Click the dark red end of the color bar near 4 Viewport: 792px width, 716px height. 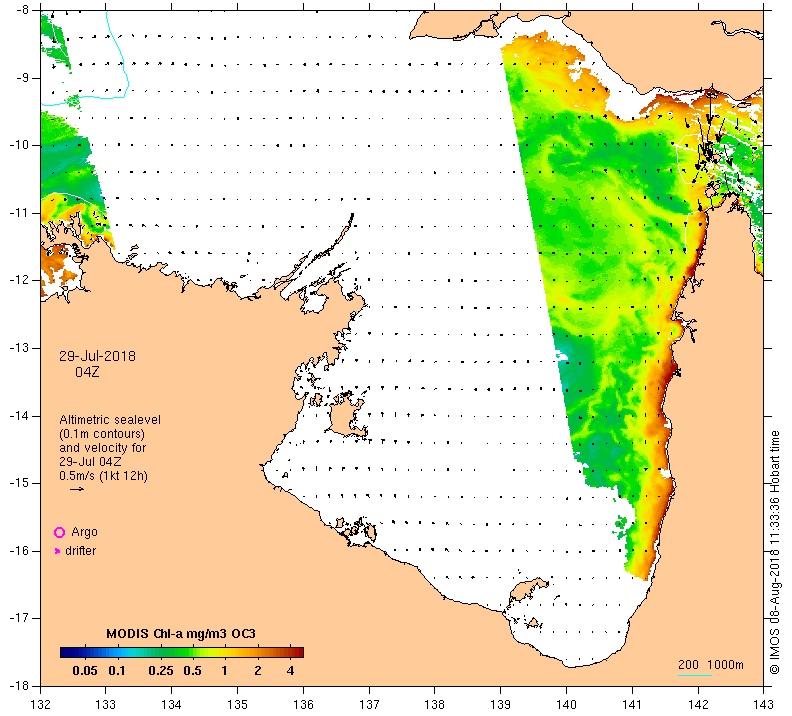pos(298,652)
